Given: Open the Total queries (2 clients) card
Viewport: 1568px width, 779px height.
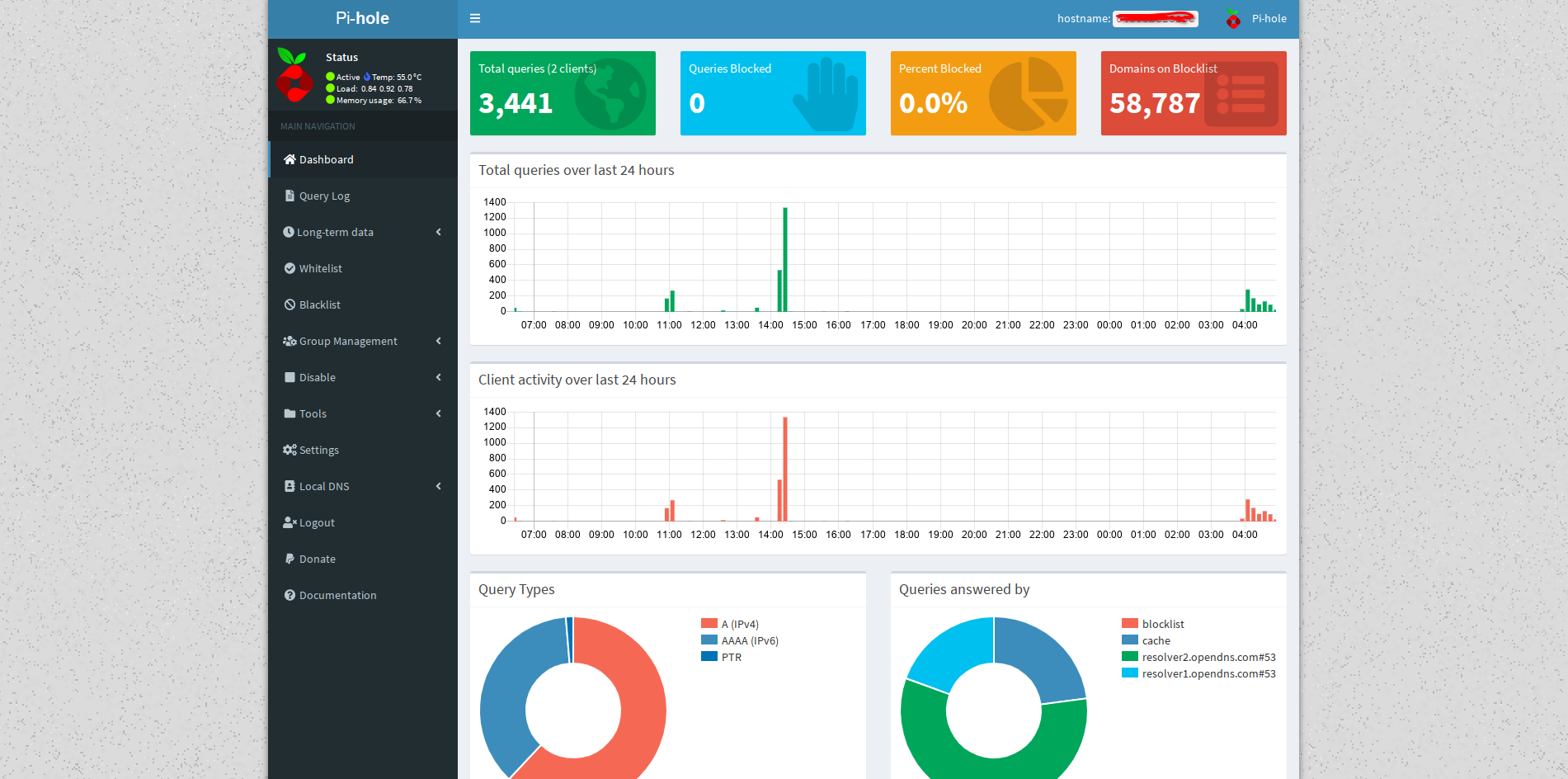Looking at the screenshot, I should [563, 93].
